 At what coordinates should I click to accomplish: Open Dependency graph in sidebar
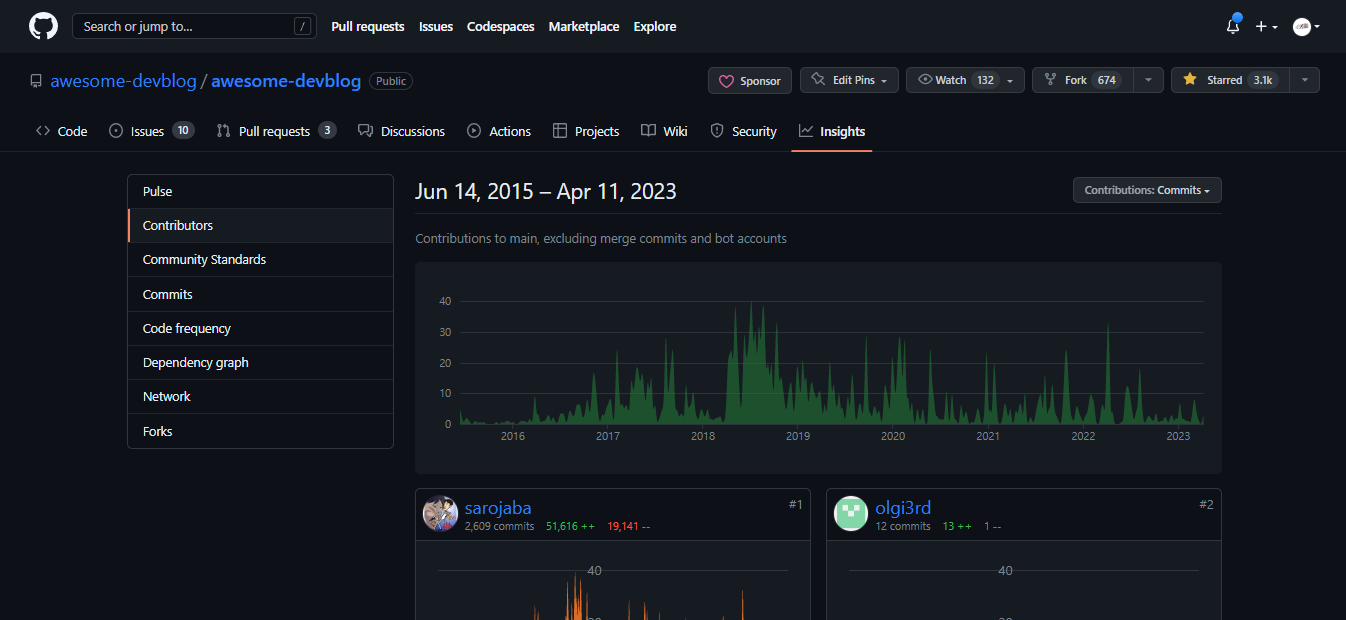[x=260, y=362]
